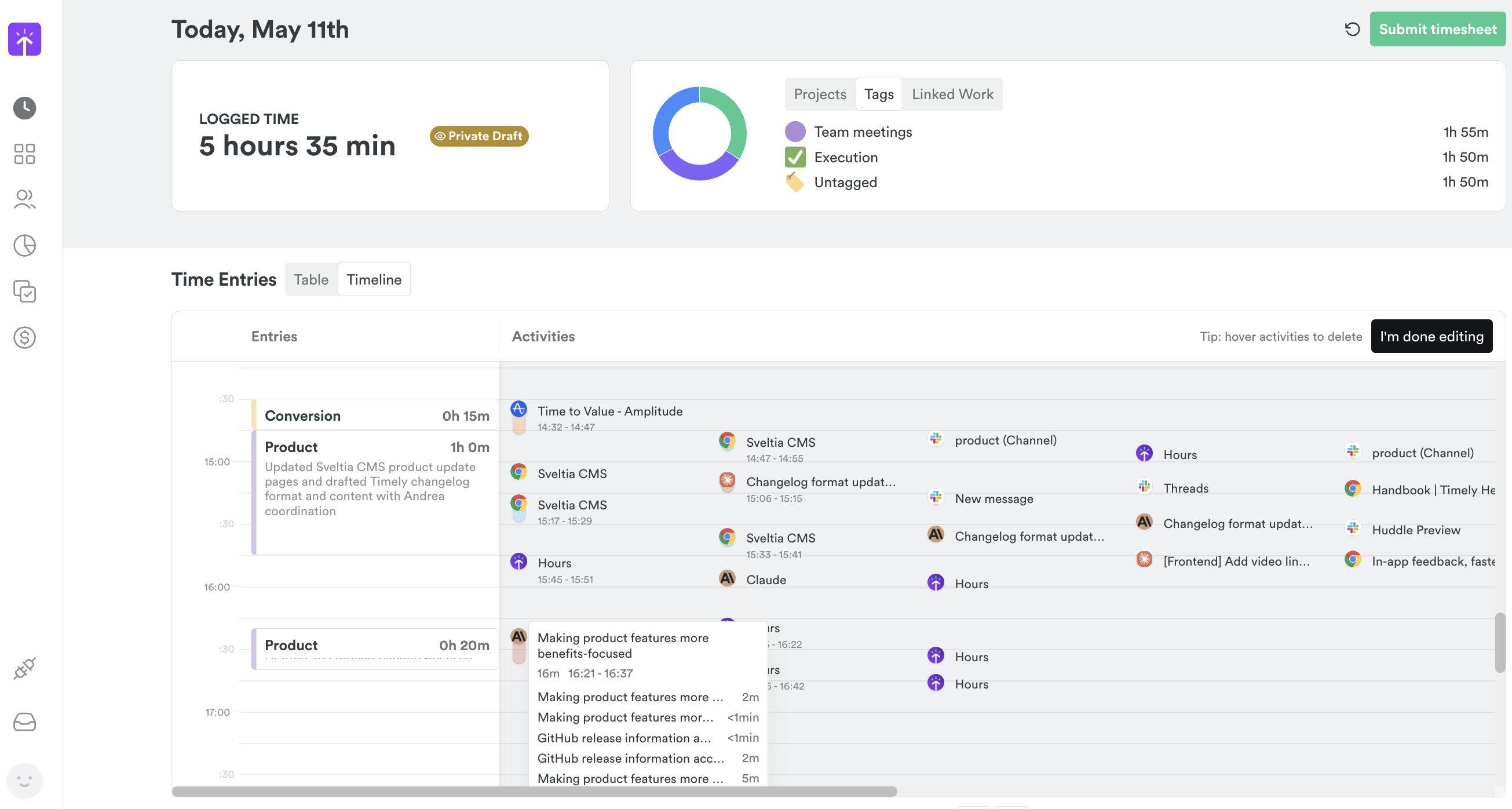Click Chrome icon for In-app feedback activity
This screenshot has width=1512, height=809.
[1352, 559]
